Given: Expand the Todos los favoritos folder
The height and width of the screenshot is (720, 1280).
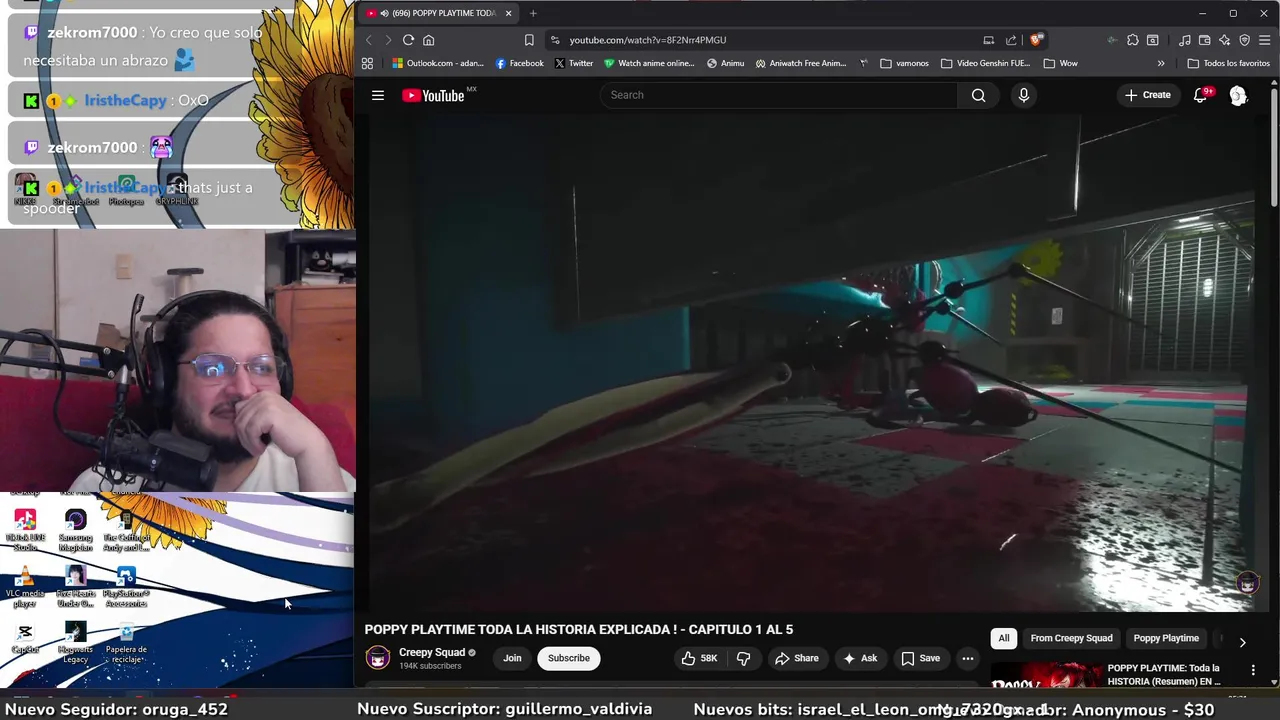Looking at the screenshot, I should (1228, 63).
